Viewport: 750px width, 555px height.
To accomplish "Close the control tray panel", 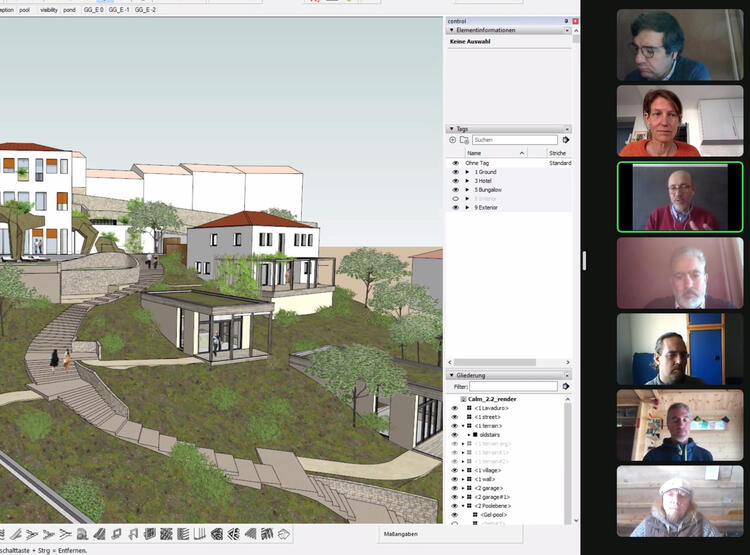I will point(575,20).
